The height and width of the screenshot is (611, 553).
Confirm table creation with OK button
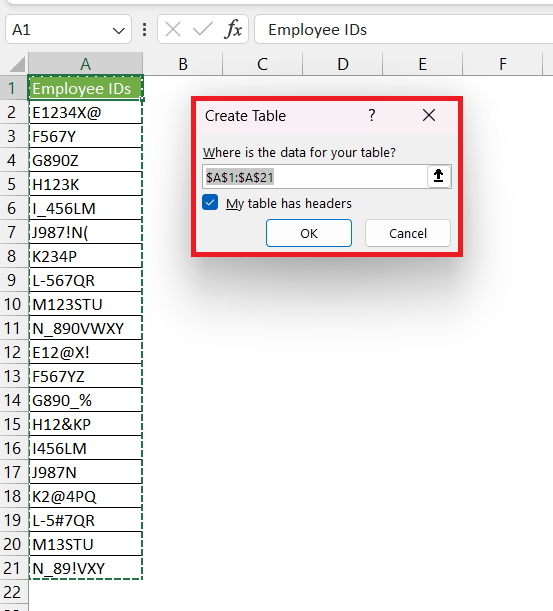coord(309,233)
